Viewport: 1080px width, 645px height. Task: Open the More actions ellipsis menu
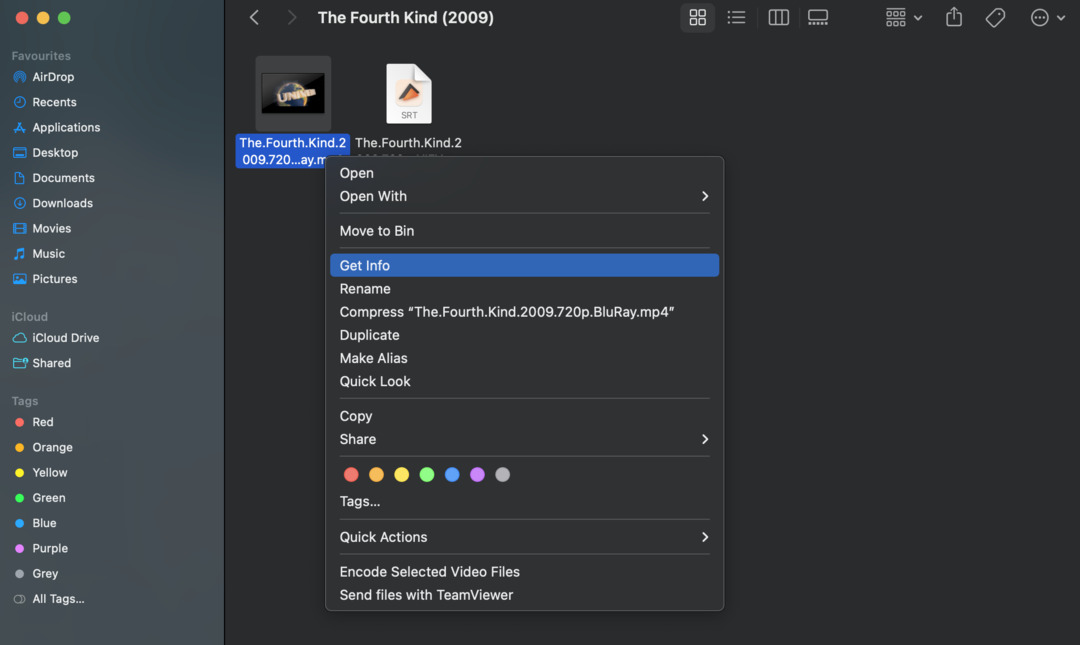click(x=1047, y=17)
